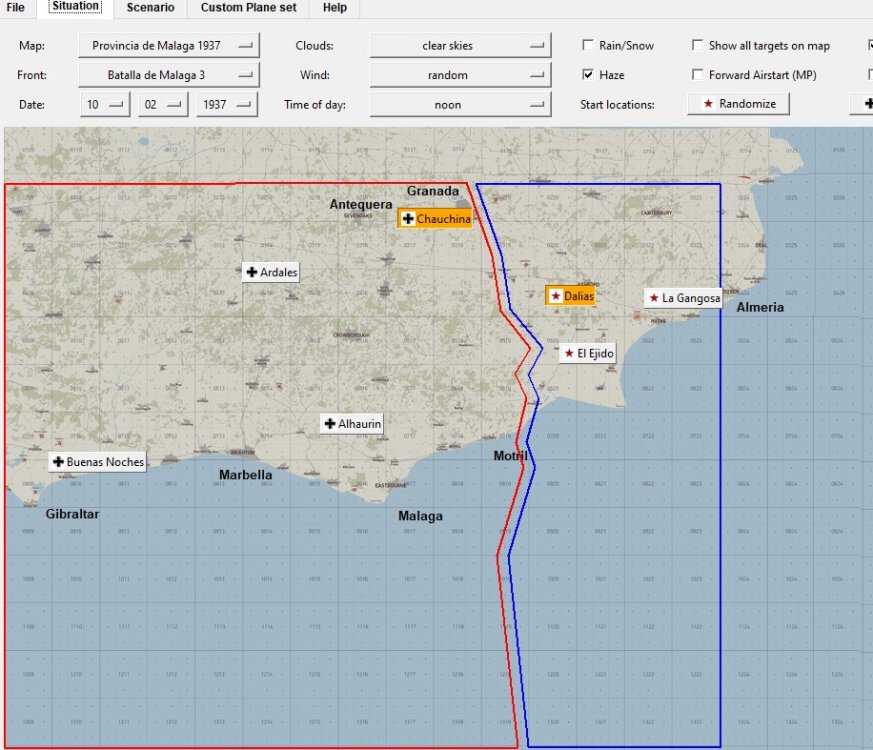Click the Buenas Noches airfield icon
Image resolution: width=873 pixels, height=750 pixels.
click(97, 461)
